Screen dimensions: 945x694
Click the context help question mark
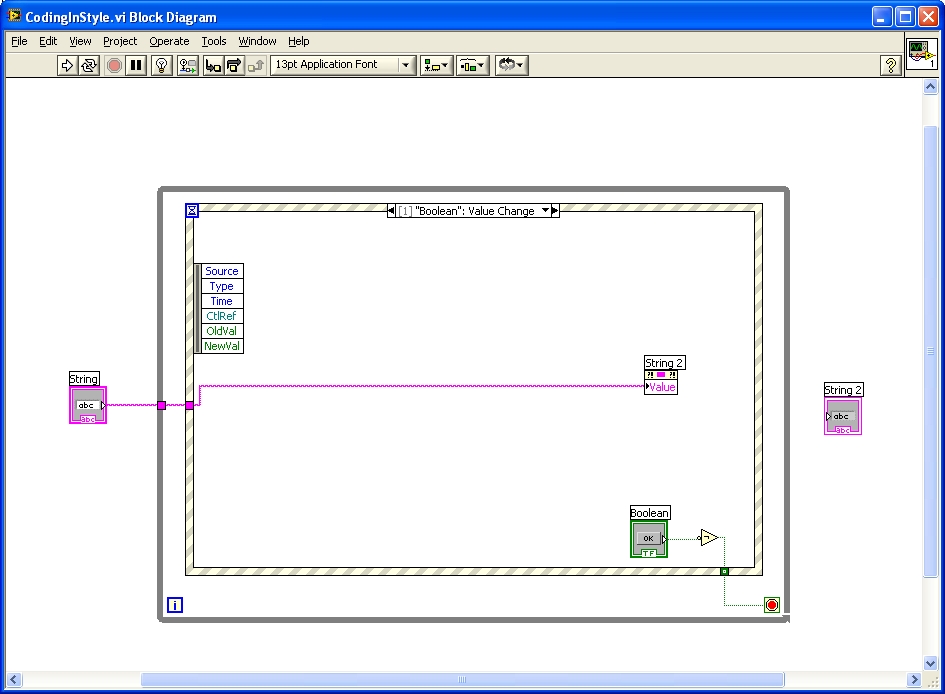[890, 65]
